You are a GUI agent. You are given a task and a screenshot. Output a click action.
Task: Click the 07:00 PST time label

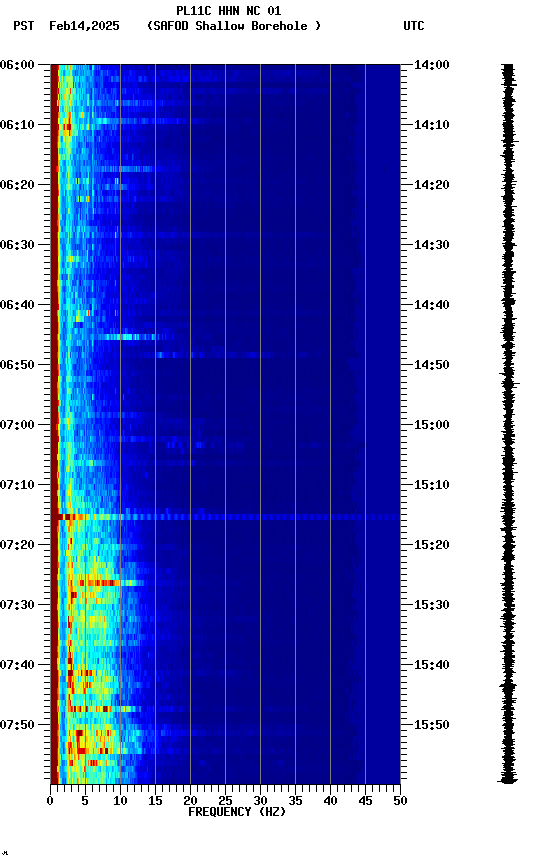click(17, 425)
